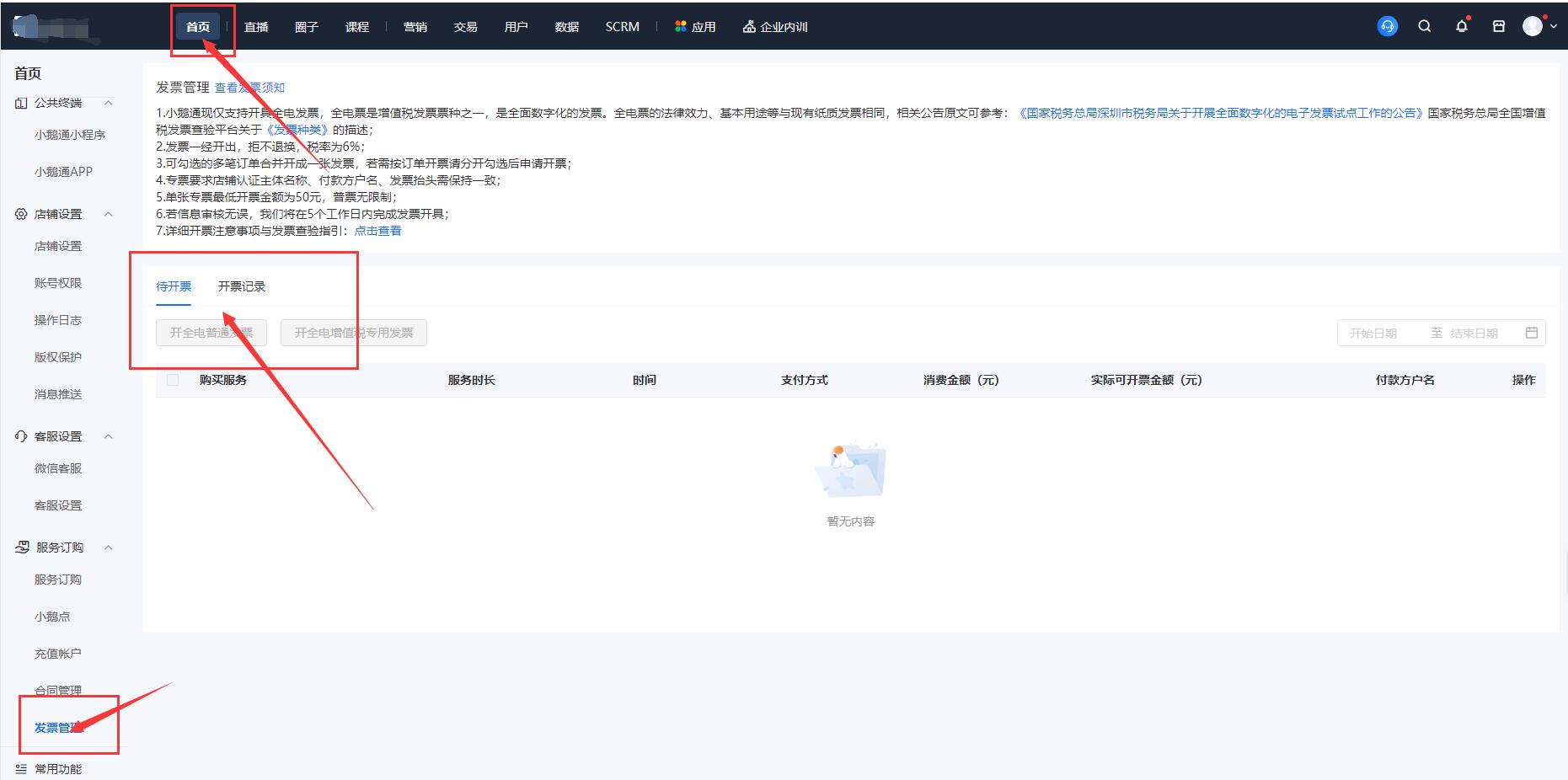Collapse the 公共终端 sidebar section

(x=108, y=103)
